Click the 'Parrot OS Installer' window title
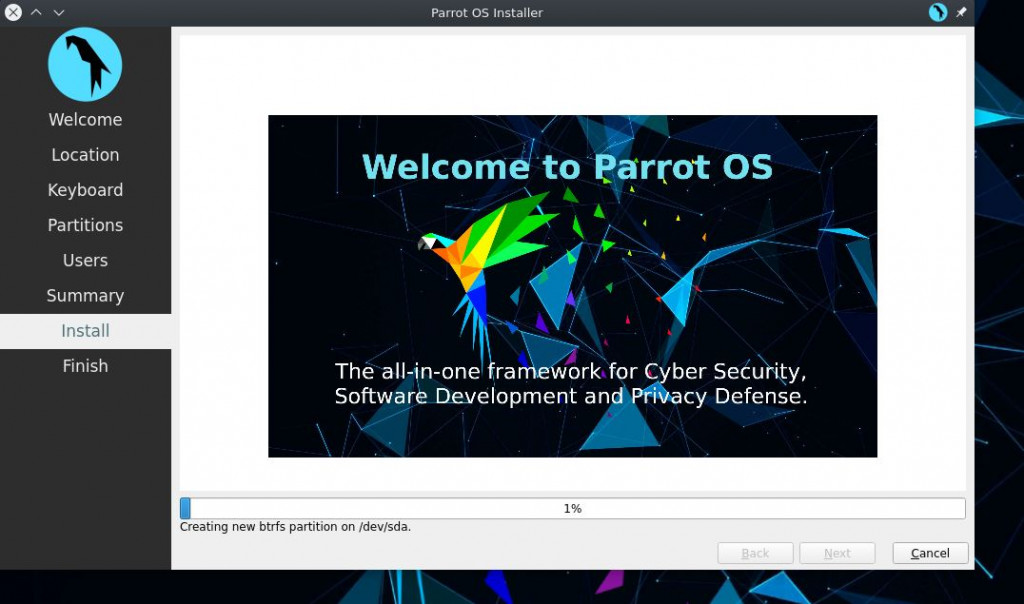The width and height of the screenshot is (1024, 604). (x=487, y=12)
